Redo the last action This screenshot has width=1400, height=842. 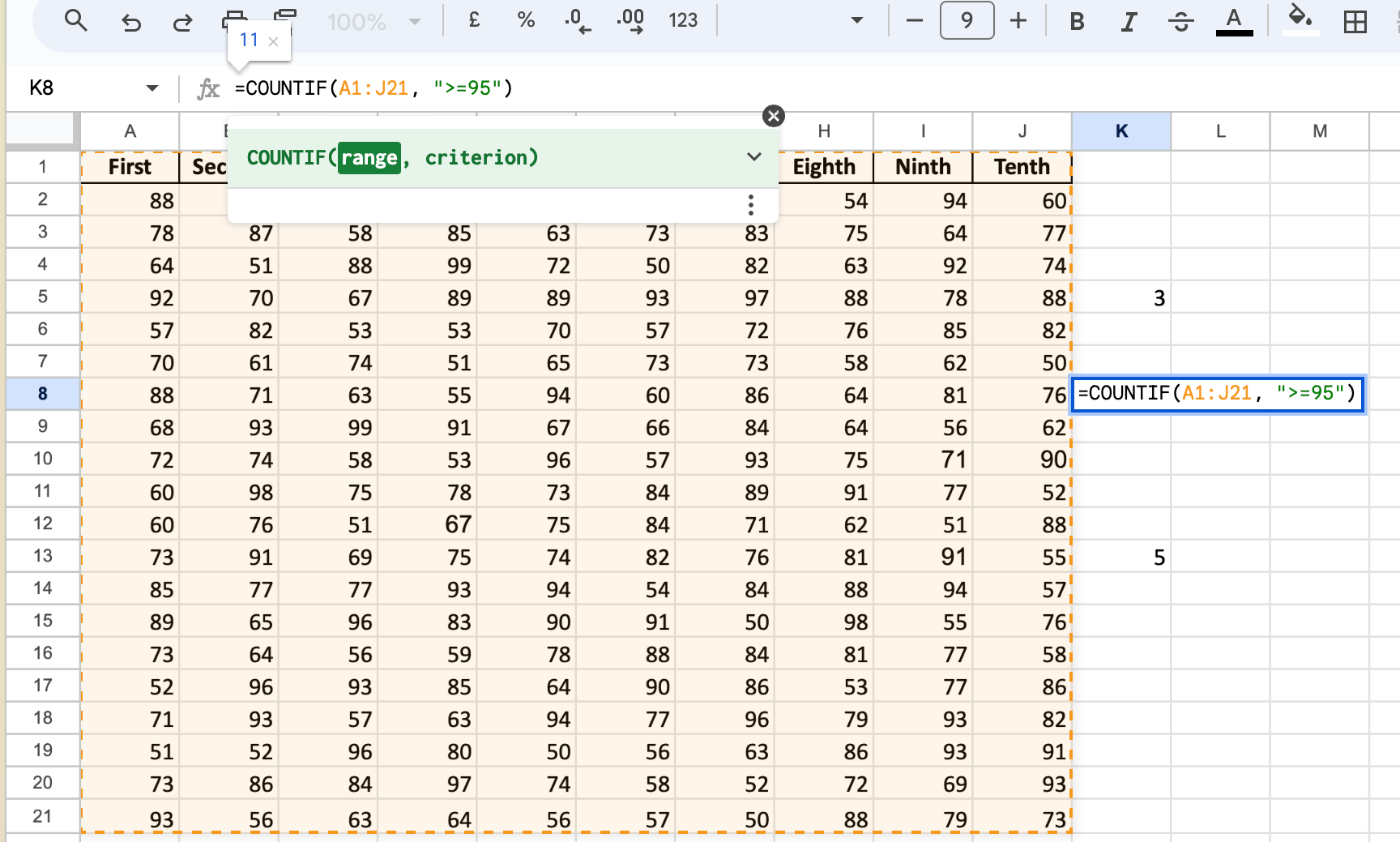183,22
